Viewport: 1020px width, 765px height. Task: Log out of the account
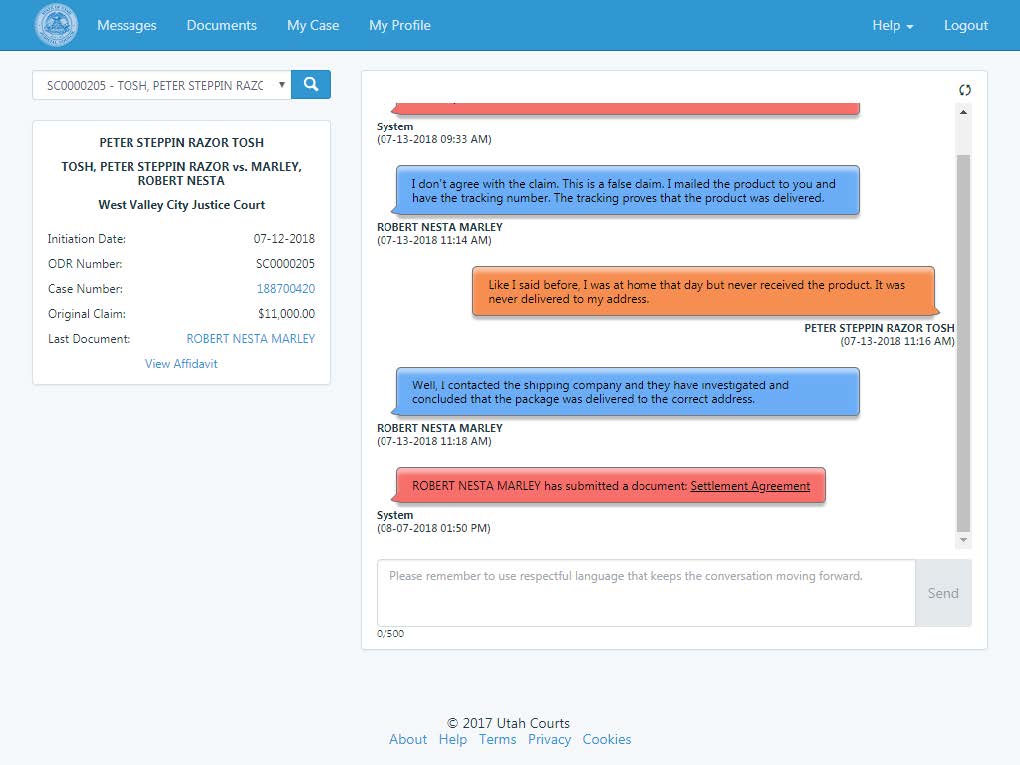pyautogui.click(x=965, y=25)
